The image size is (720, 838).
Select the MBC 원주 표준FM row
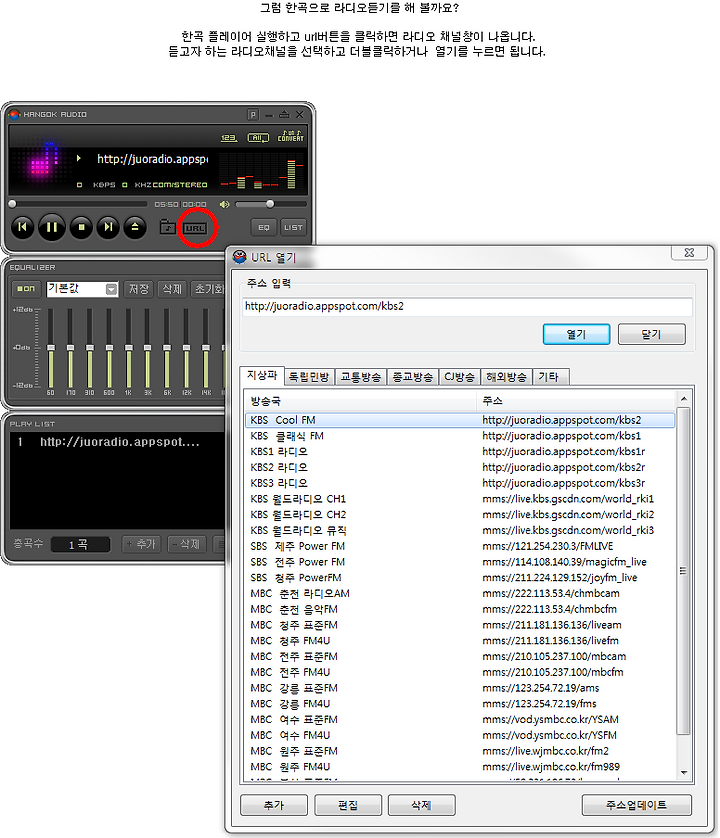pos(460,751)
